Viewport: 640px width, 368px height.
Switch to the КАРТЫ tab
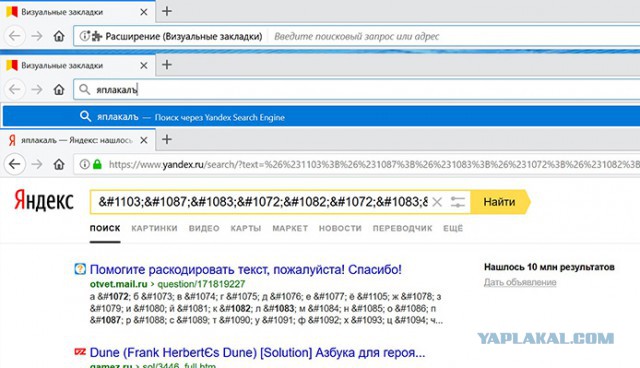point(246,228)
